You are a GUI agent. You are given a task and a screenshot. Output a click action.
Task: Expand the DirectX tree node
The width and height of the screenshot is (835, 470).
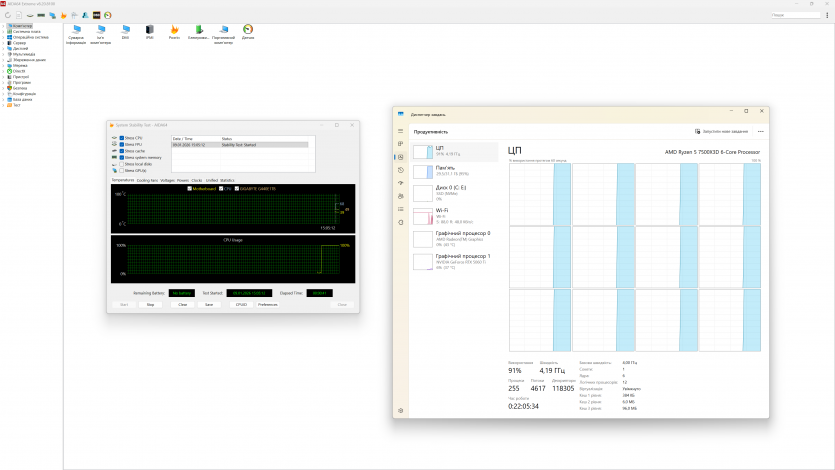[4, 71]
